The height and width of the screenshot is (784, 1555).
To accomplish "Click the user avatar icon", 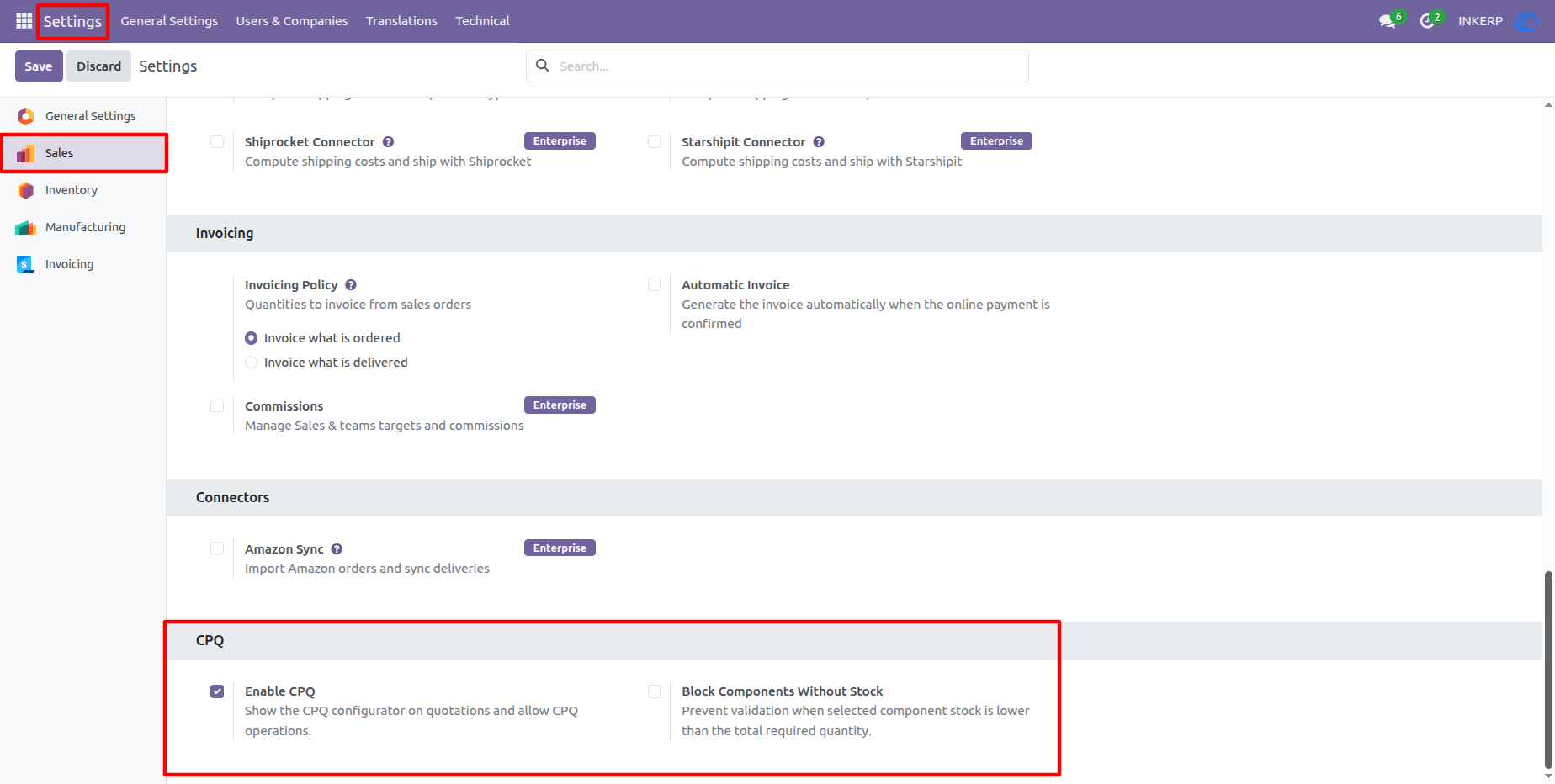I will click(1526, 21).
